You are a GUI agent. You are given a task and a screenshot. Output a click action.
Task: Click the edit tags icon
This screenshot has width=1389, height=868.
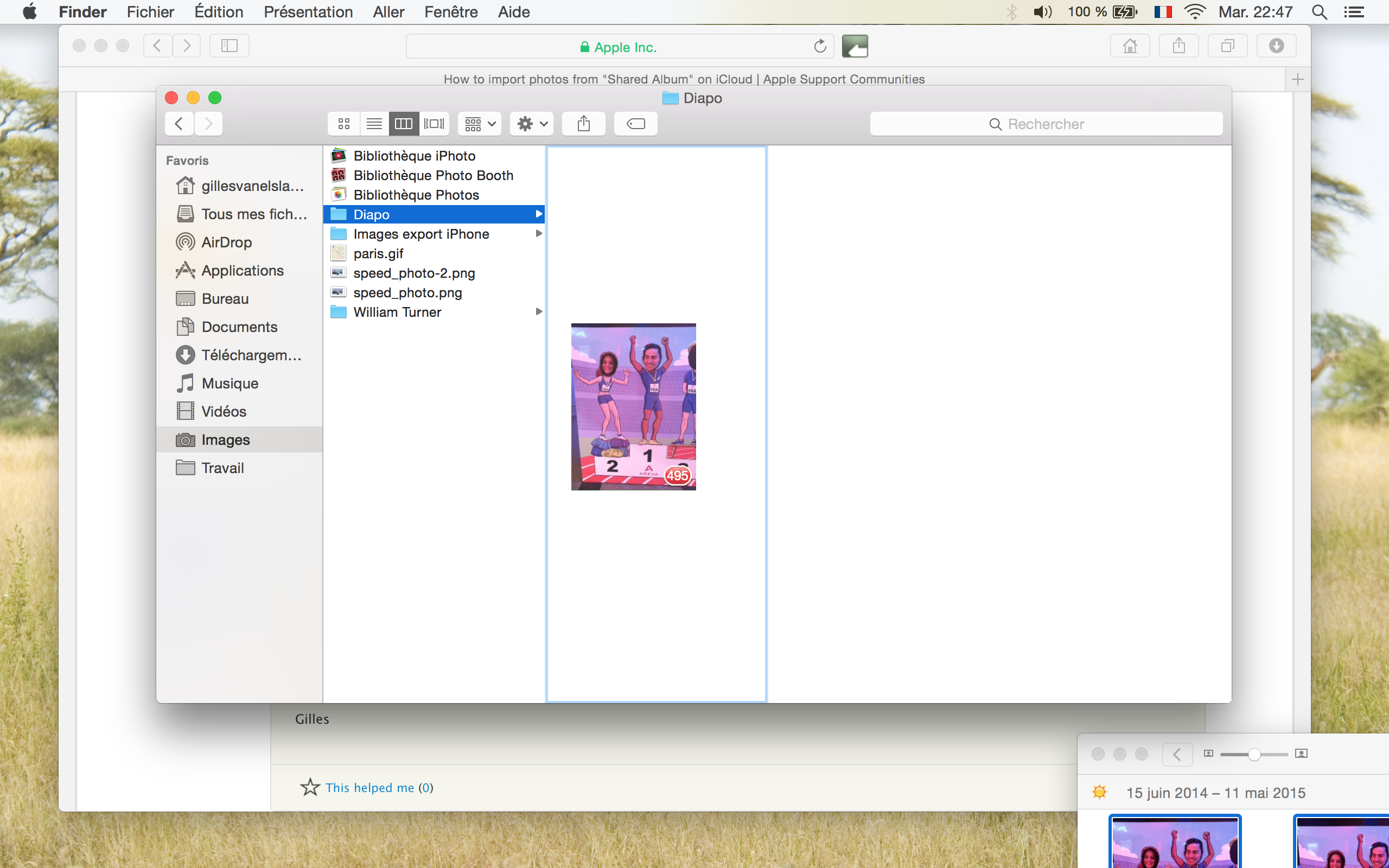[635, 124]
